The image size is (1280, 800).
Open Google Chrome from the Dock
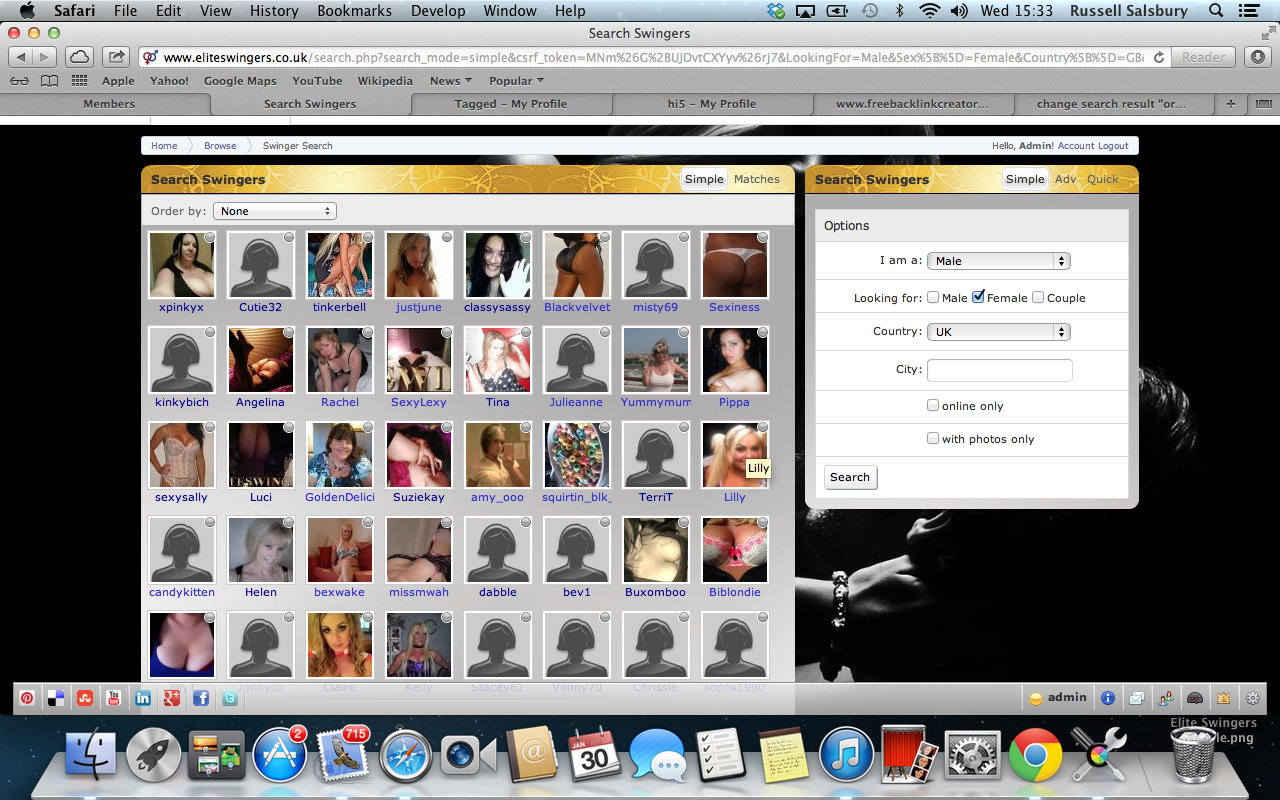pos(1035,755)
